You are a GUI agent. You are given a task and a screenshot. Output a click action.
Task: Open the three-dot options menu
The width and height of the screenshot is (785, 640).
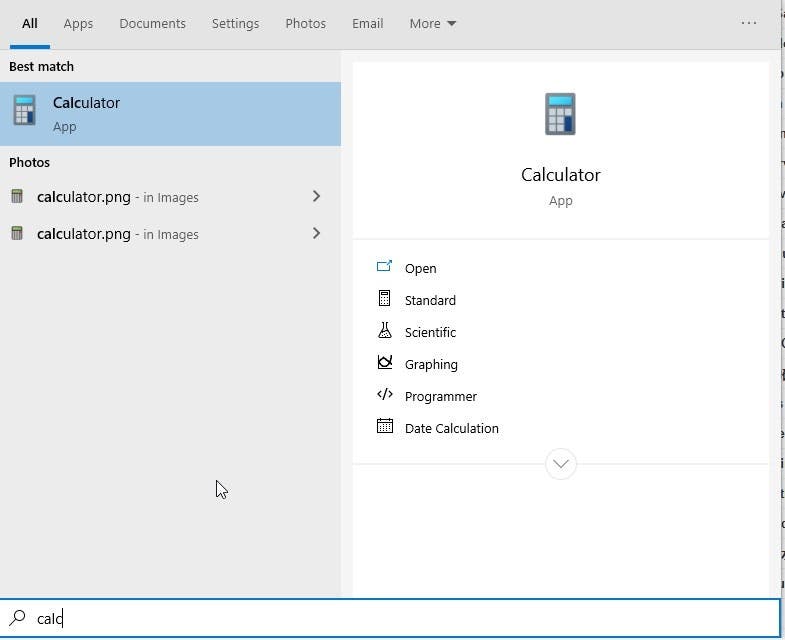[749, 23]
